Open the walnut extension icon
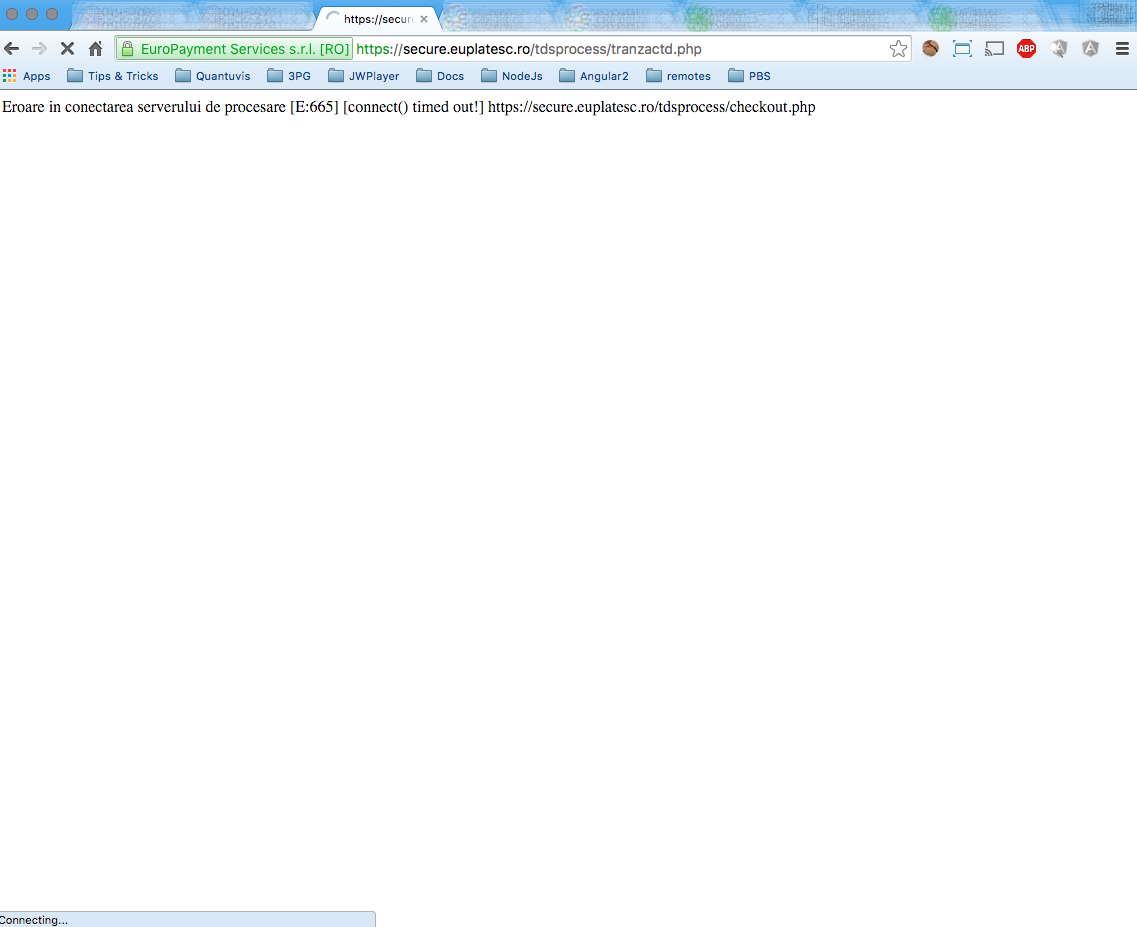This screenshot has height=927, width=1137. (x=930, y=48)
